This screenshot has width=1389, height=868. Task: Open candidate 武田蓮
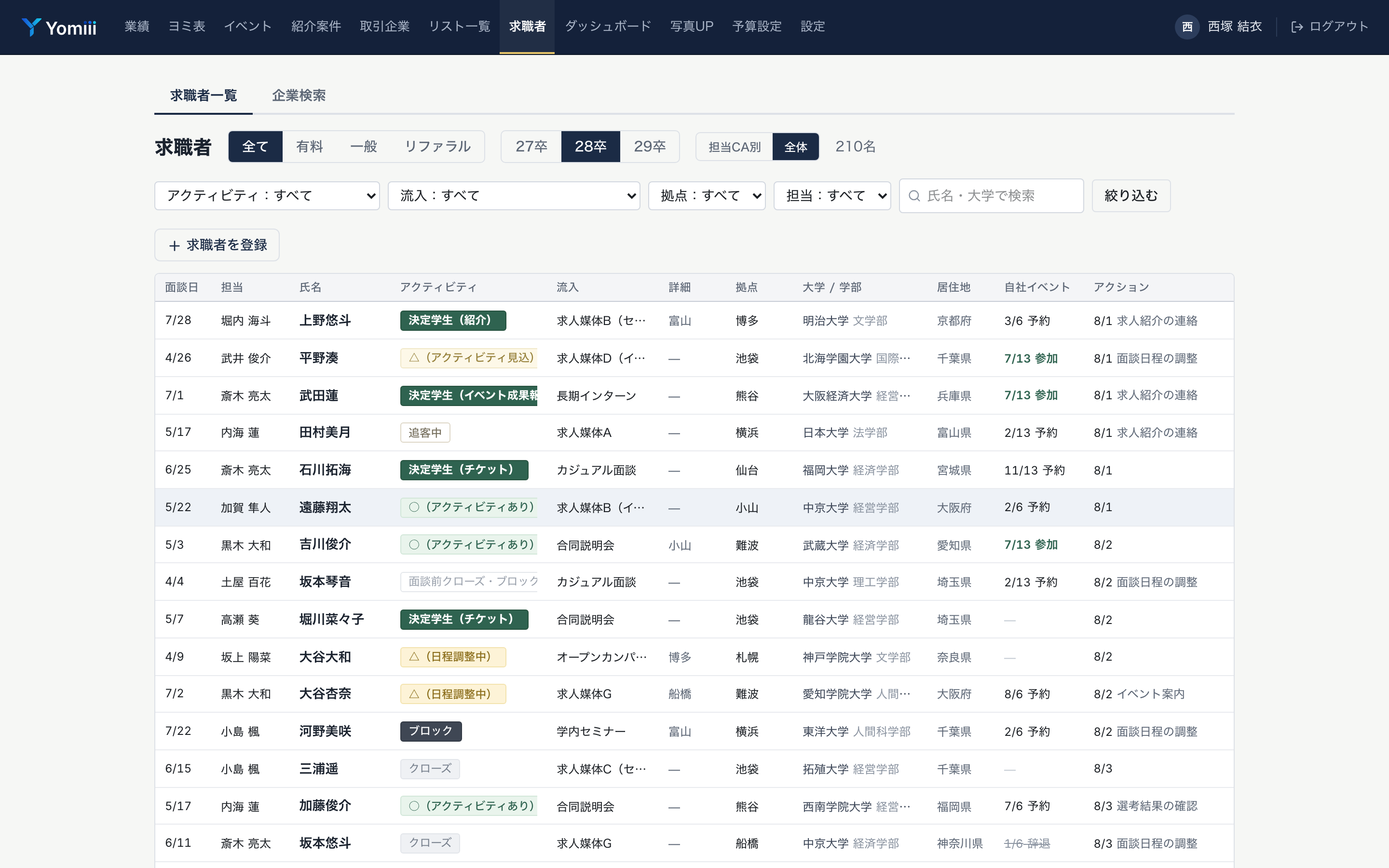(318, 395)
